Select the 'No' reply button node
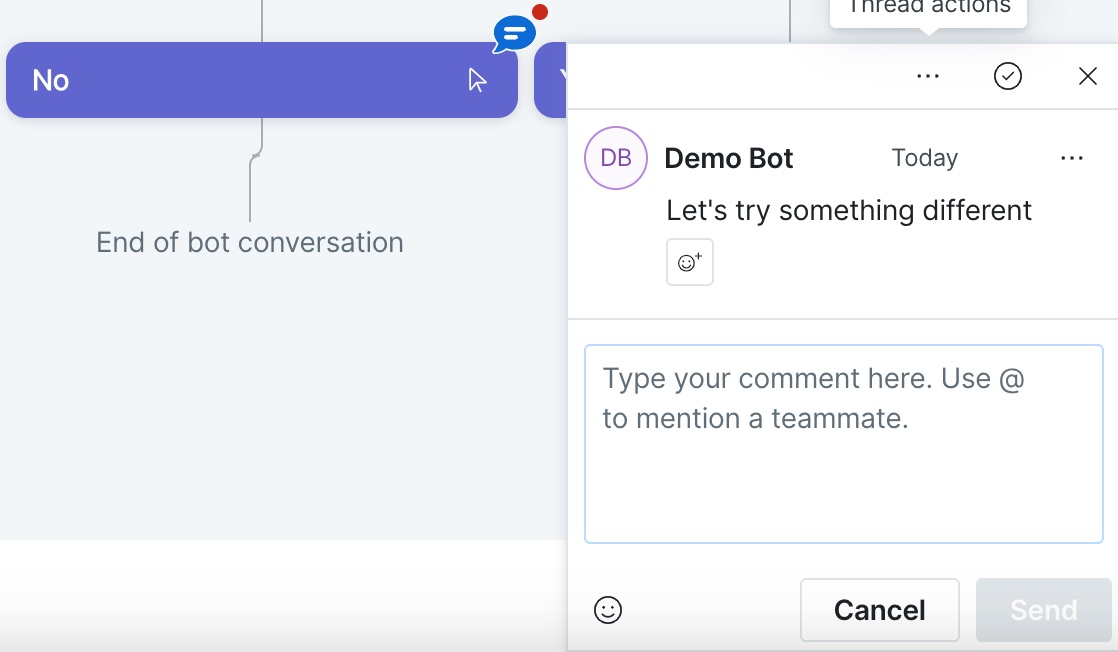This screenshot has width=1118, height=652. [x=262, y=80]
